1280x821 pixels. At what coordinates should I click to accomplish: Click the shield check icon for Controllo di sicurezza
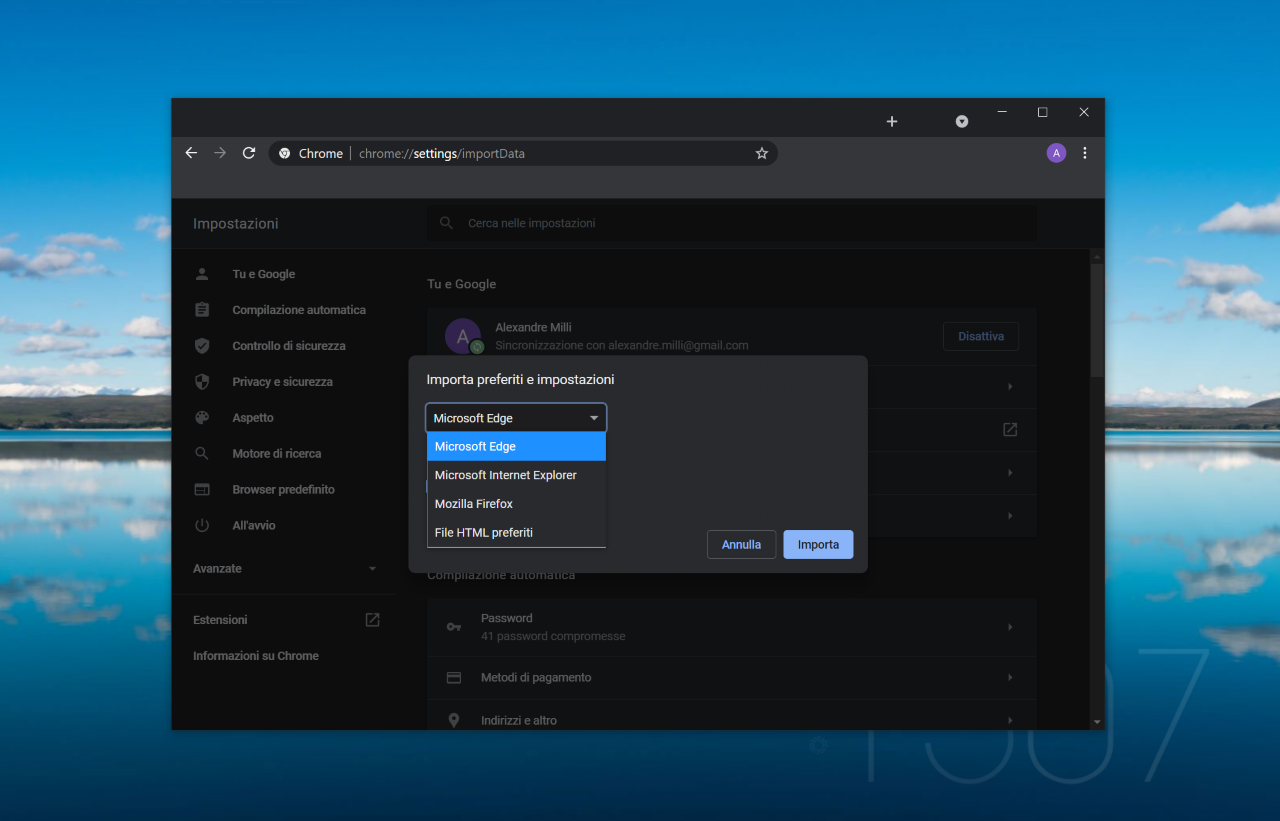[x=202, y=346]
